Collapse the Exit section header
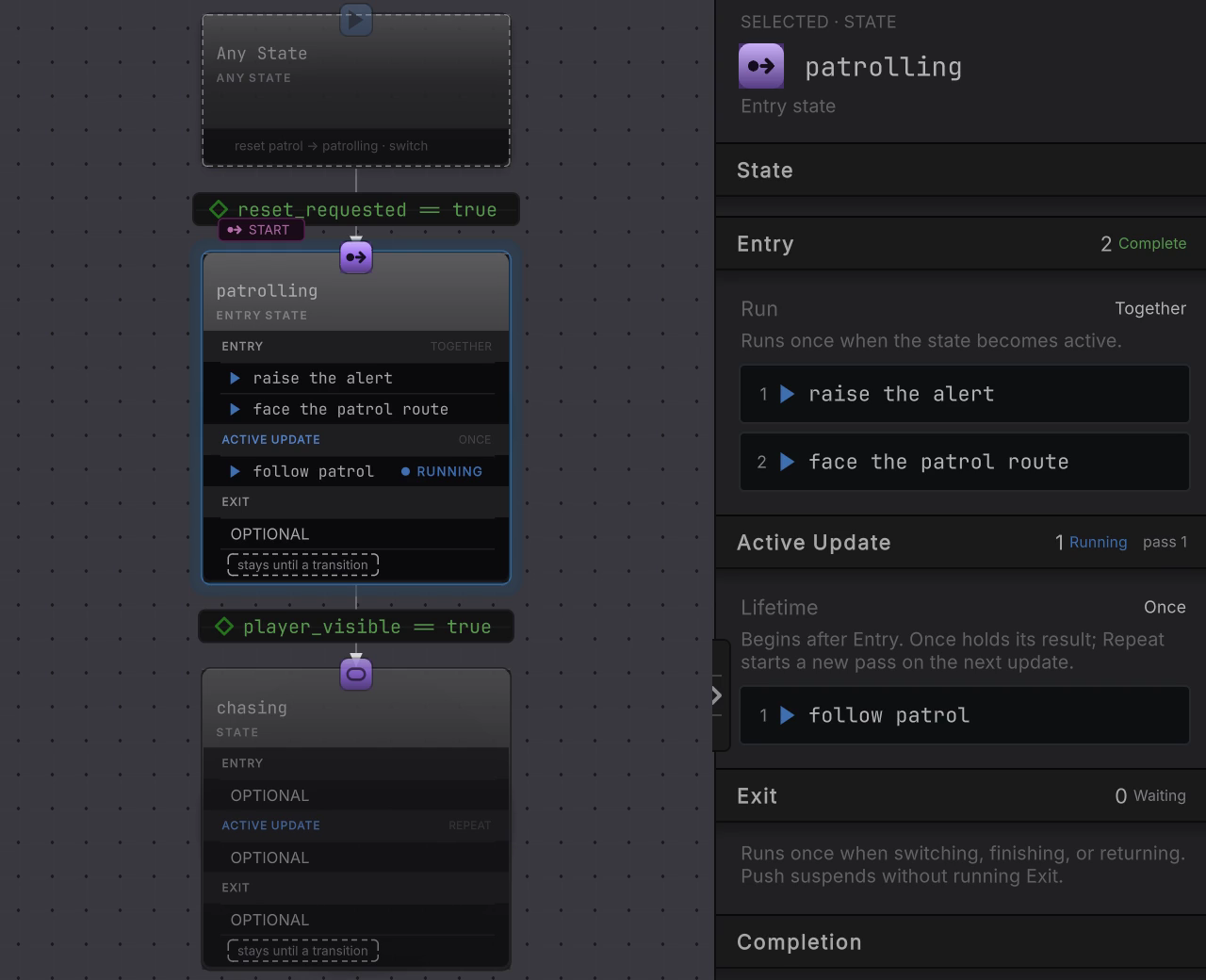The width and height of the screenshot is (1206, 980). [x=961, y=796]
